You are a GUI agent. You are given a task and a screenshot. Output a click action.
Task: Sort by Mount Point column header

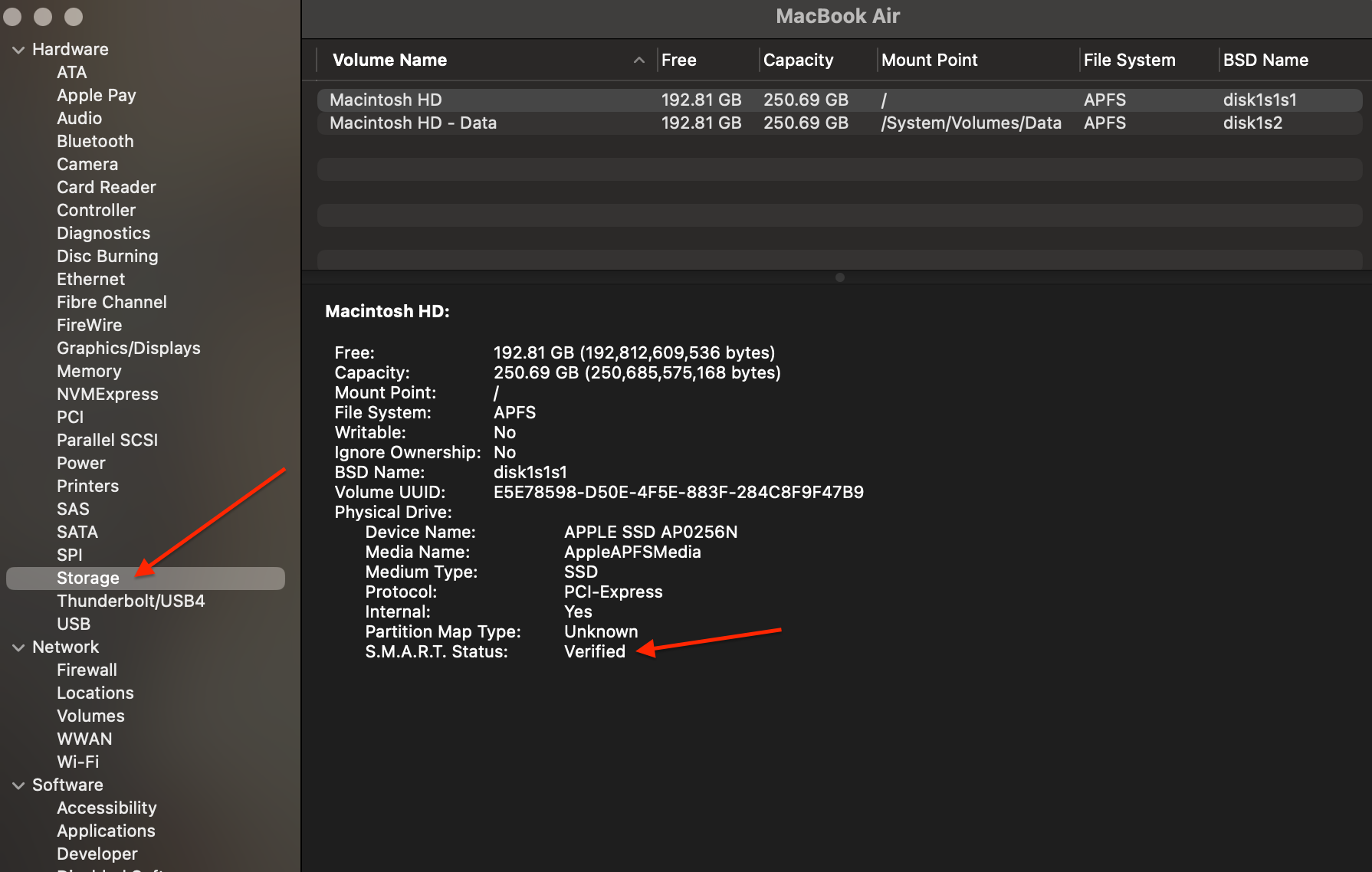[x=929, y=60]
